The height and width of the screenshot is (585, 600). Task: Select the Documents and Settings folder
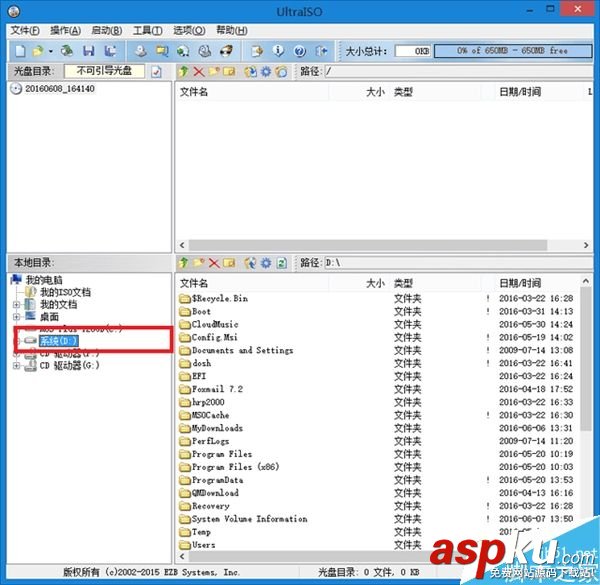243,350
